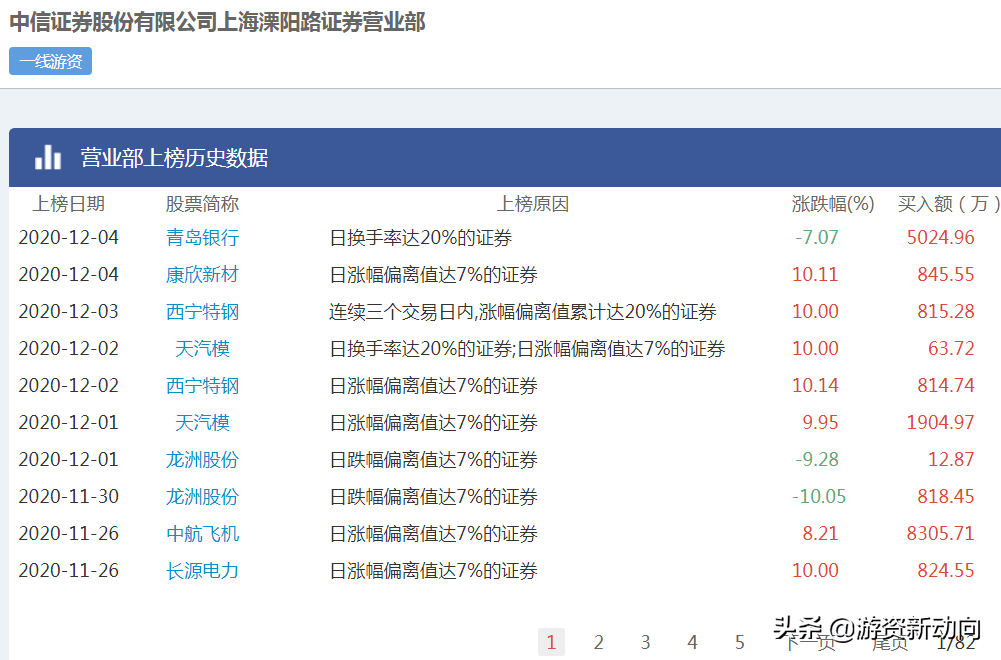The height and width of the screenshot is (660, 1001).
Task: Click the reason text for 西宁特钢 on 2020-12-03
Action: 523,311
